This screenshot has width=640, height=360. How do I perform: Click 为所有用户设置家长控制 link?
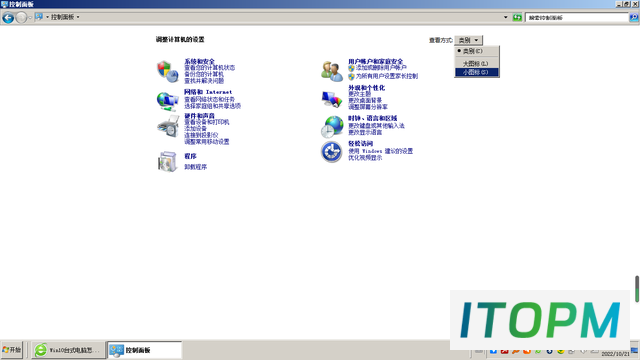pyautogui.click(x=387, y=76)
